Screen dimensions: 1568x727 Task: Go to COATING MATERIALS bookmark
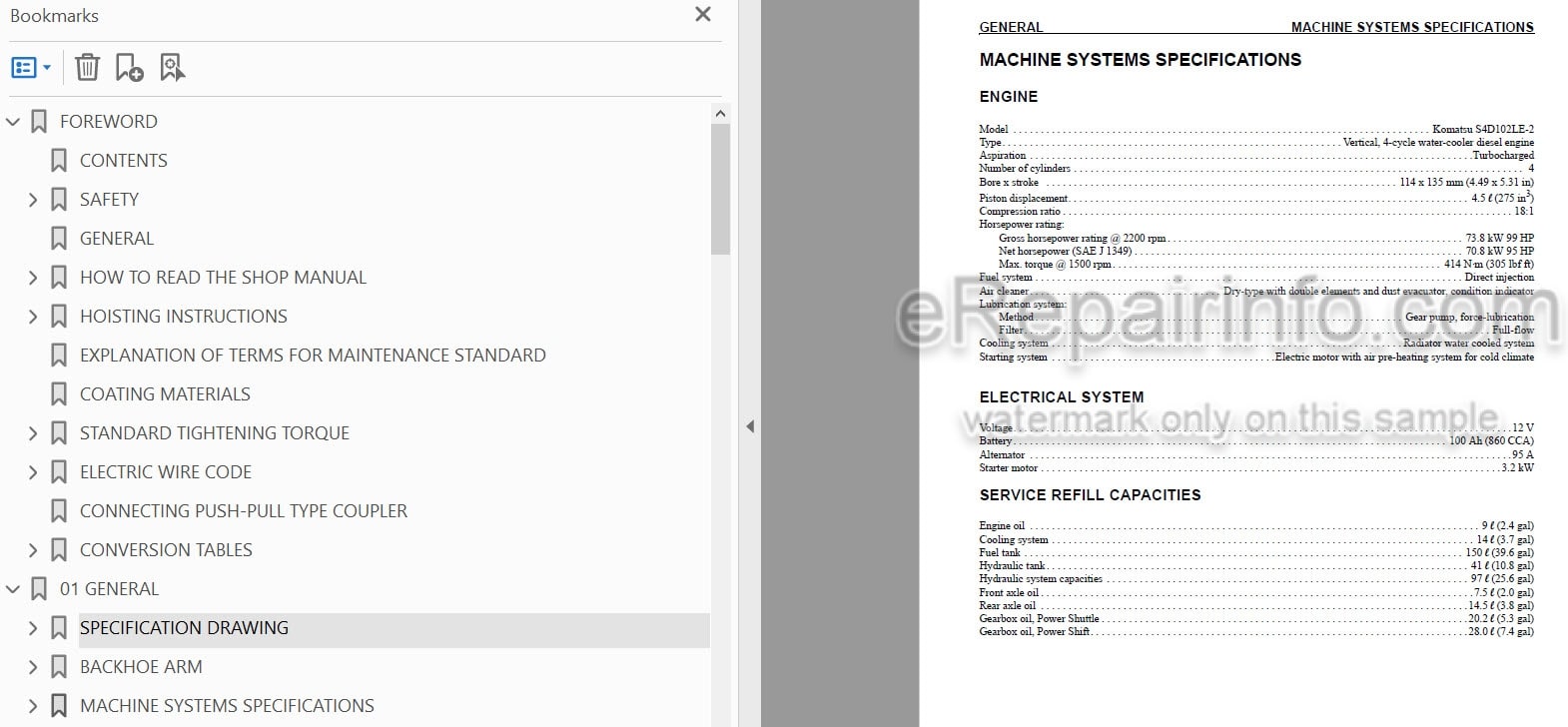click(x=165, y=394)
